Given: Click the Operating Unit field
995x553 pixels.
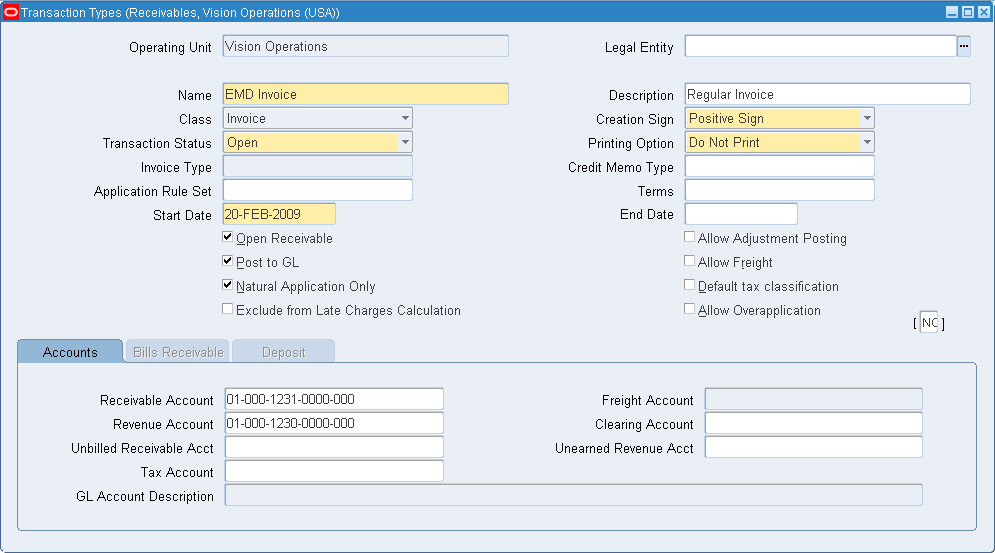Looking at the screenshot, I should pyautogui.click(x=366, y=46).
